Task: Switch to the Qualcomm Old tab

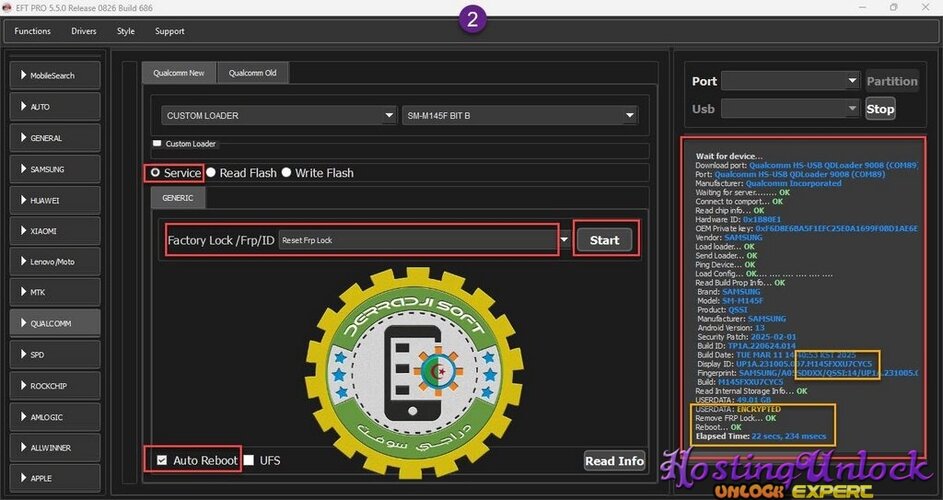Action: pos(253,73)
